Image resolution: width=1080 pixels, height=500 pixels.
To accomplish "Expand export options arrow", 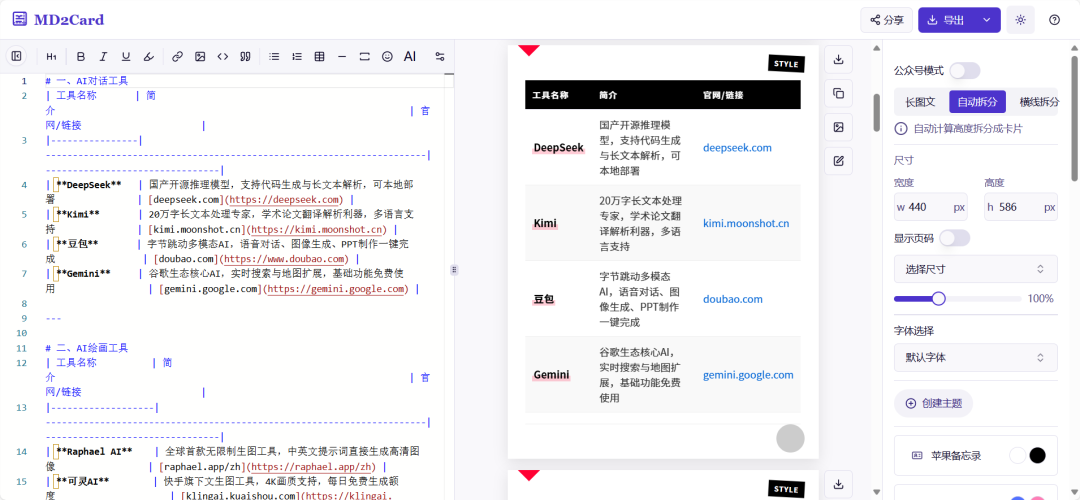I will [x=987, y=20].
